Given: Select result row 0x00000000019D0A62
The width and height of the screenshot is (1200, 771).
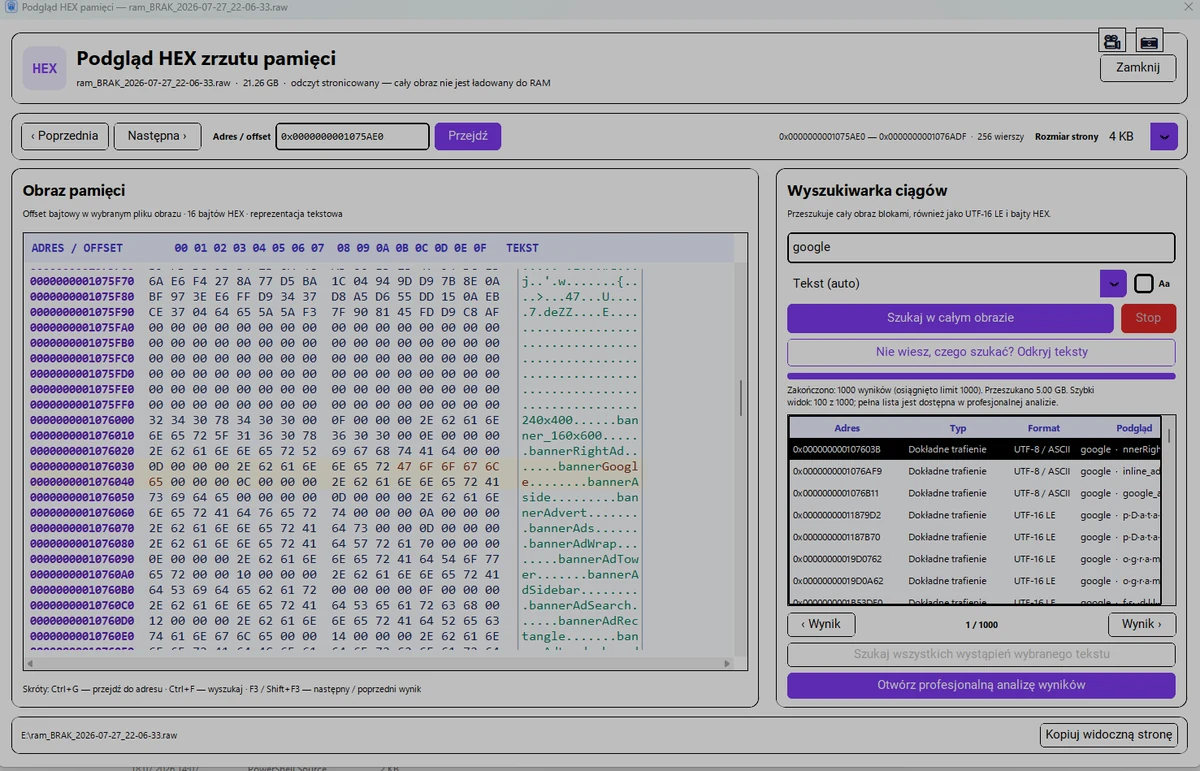Looking at the screenshot, I should [975, 581].
